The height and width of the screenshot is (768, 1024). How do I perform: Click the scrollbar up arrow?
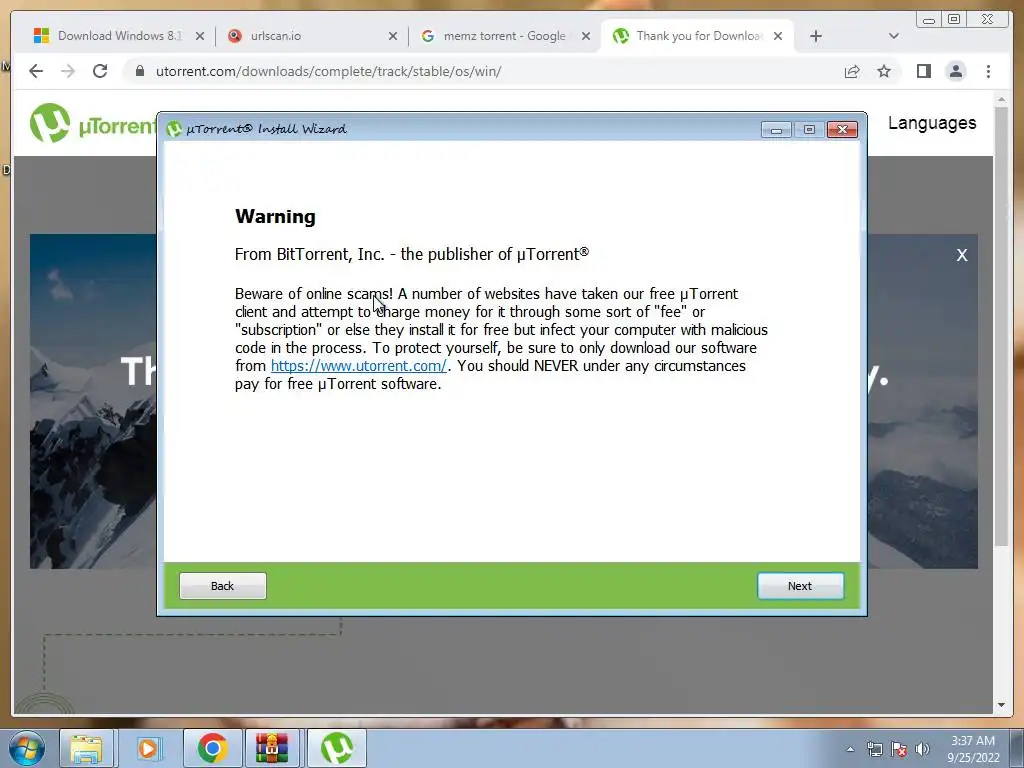1001,100
